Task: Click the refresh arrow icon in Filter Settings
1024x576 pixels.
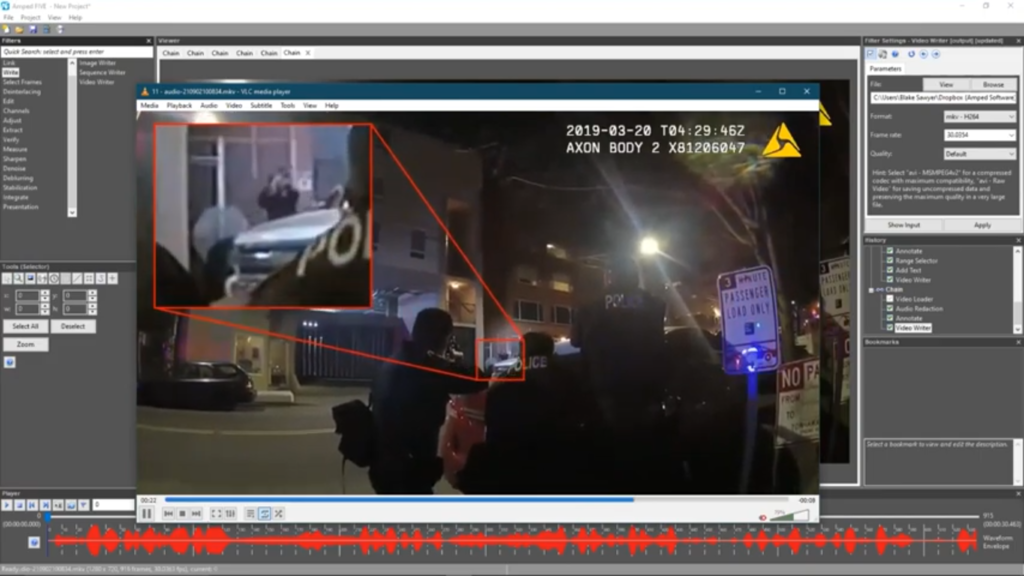Action: pyautogui.click(x=912, y=54)
